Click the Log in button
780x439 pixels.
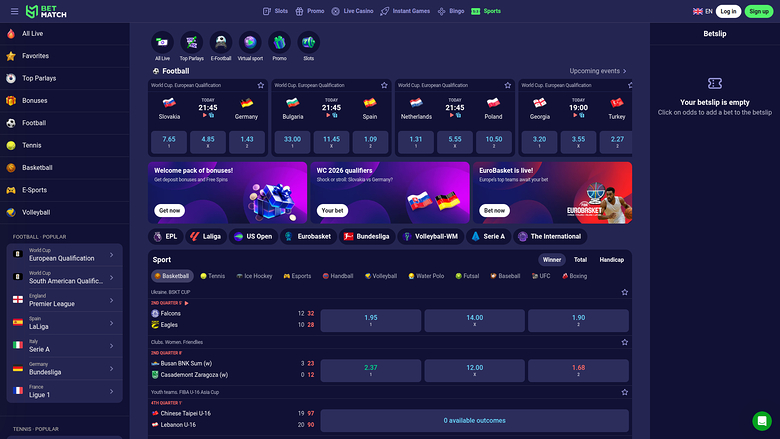click(x=728, y=11)
